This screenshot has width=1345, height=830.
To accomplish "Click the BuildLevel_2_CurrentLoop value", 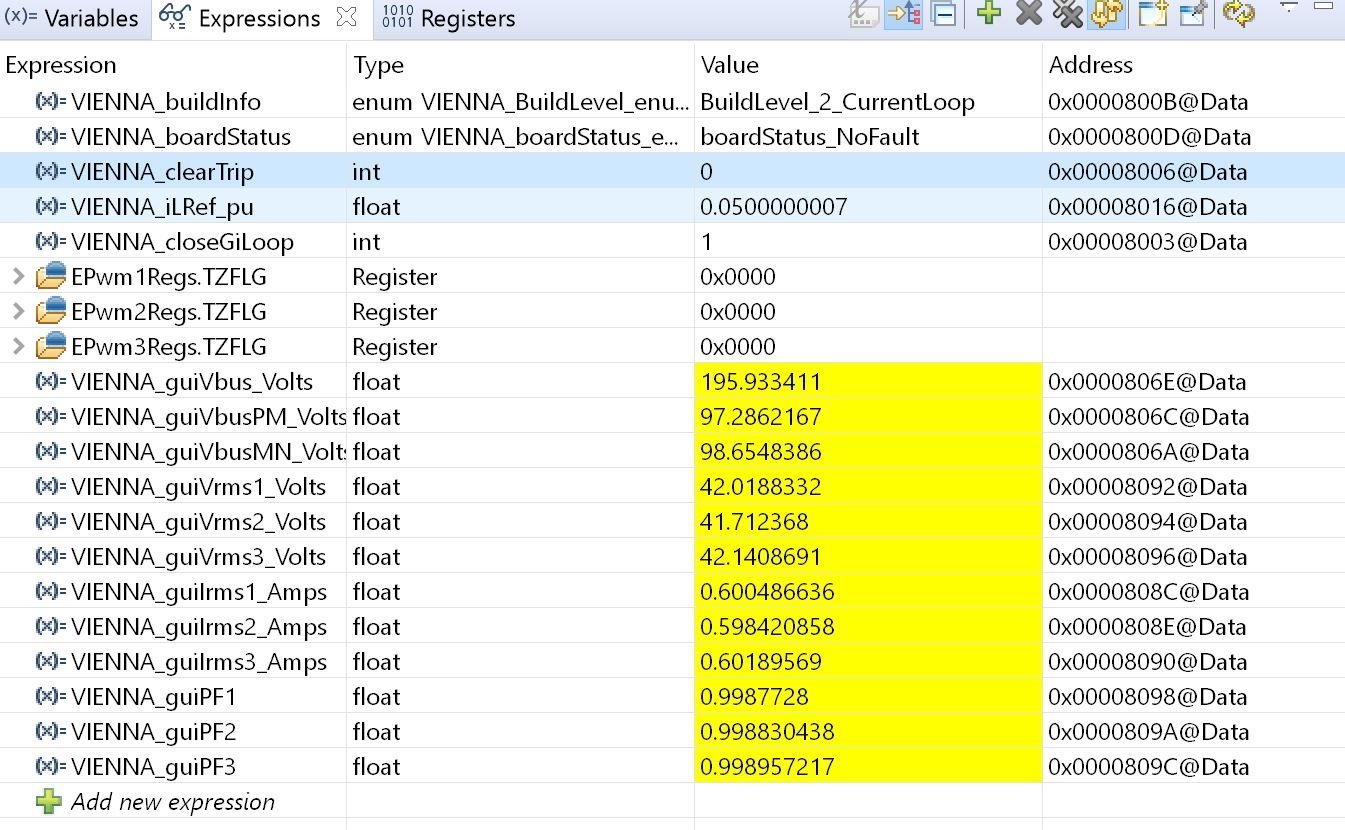I will coord(837,102).
